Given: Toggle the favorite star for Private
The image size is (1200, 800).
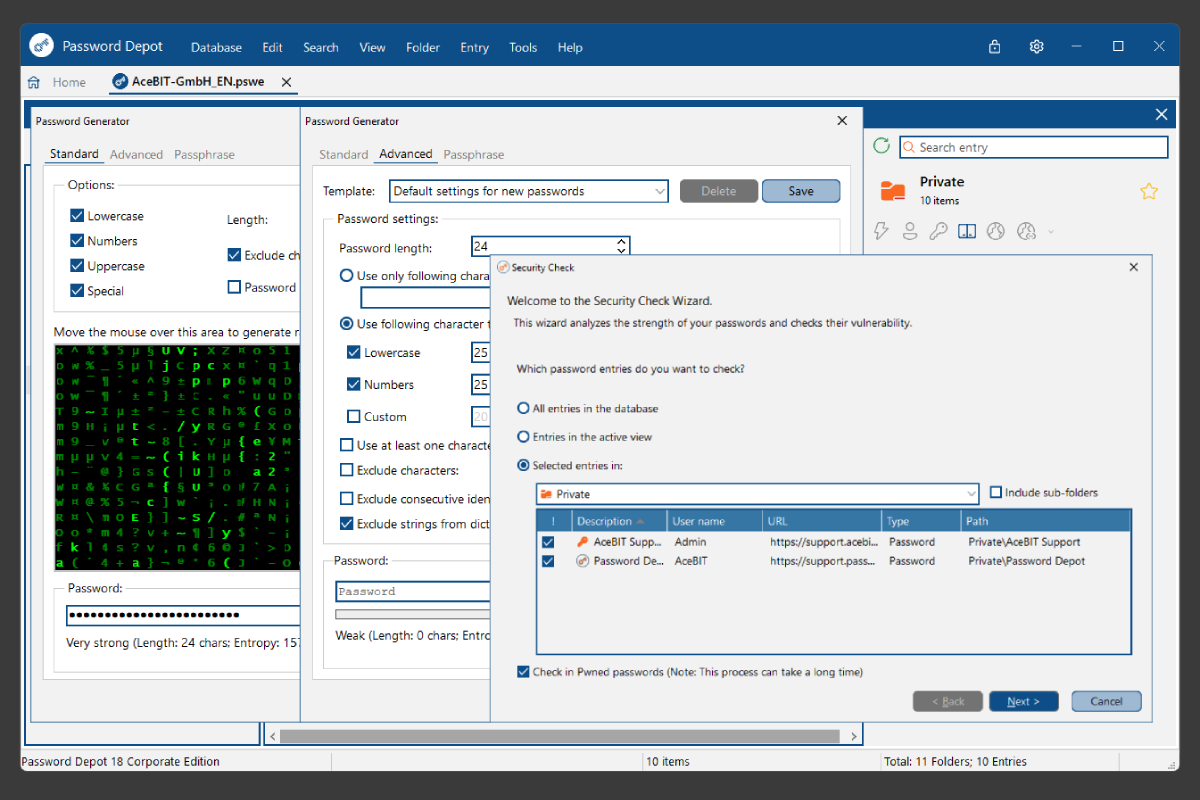Looking at the screenshot, I should coord(1149,191).
